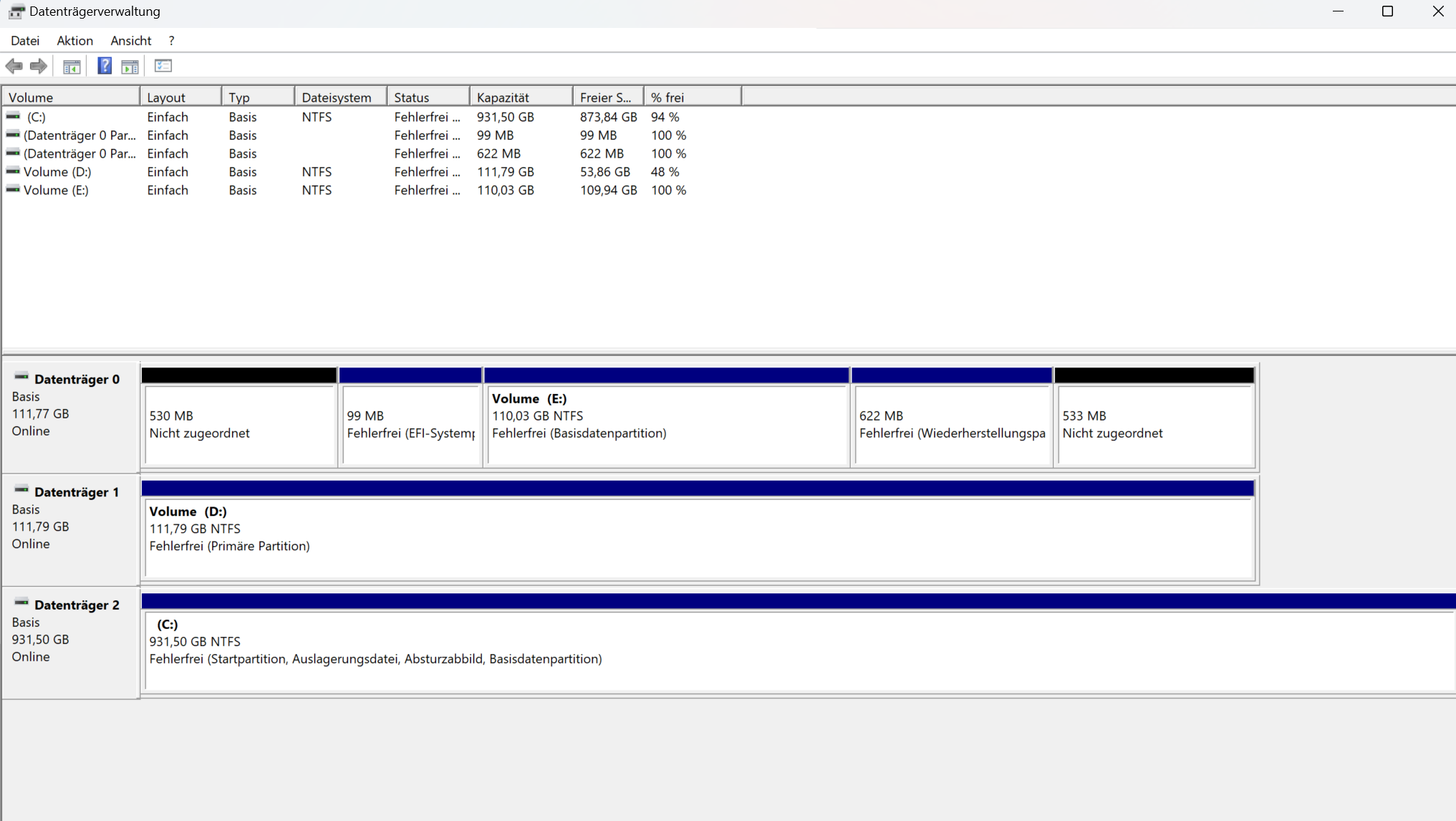Open the Aktion menu
Viewport: 1456px width, 821px height.
pyautogui.click(x=74, y=41)
